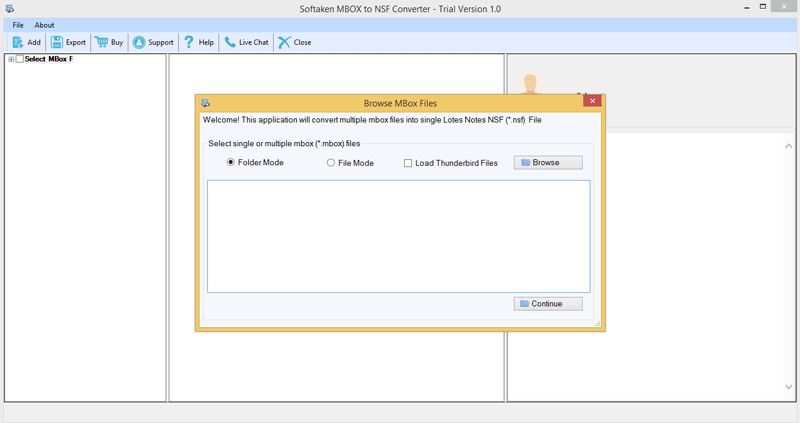This screenshot has height=423, width=800.
Task: Click the preview pane scroll down arrow
Action: 788,387
